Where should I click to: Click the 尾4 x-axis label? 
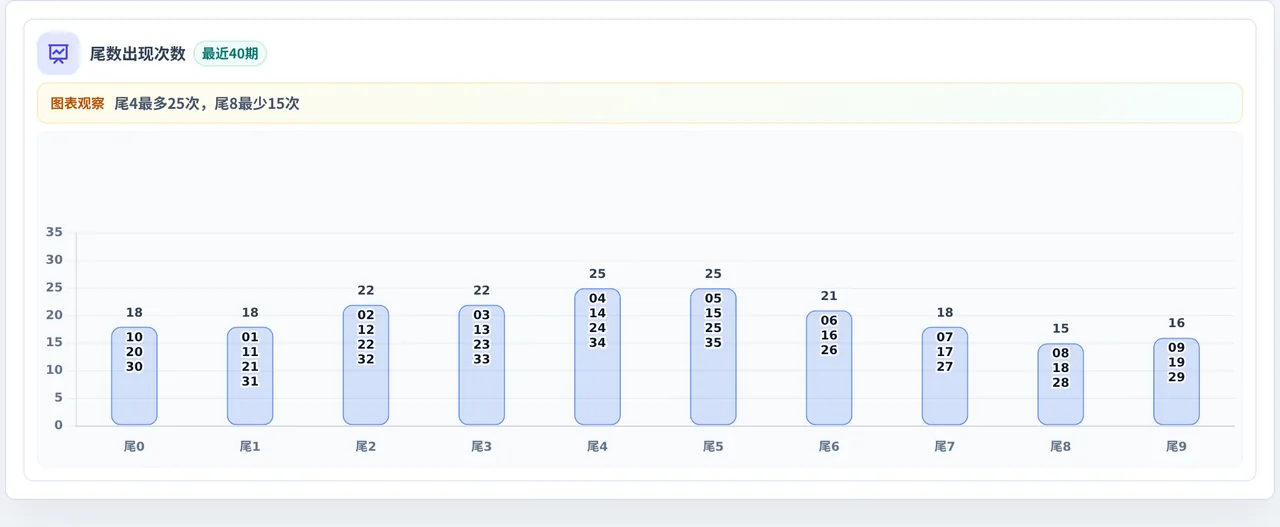[597, 447]
